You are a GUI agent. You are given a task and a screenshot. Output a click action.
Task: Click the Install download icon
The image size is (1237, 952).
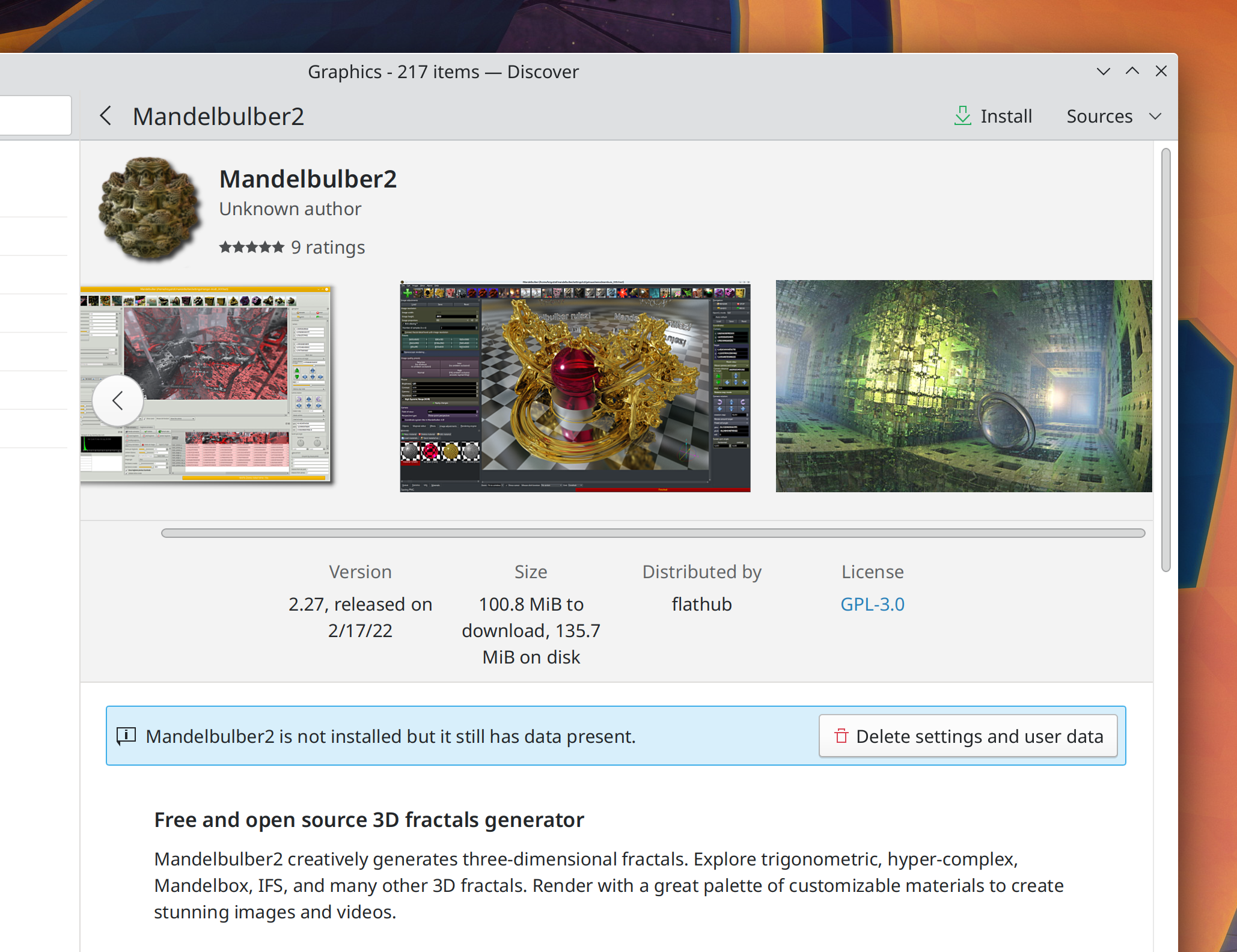(x=962, y=115)
